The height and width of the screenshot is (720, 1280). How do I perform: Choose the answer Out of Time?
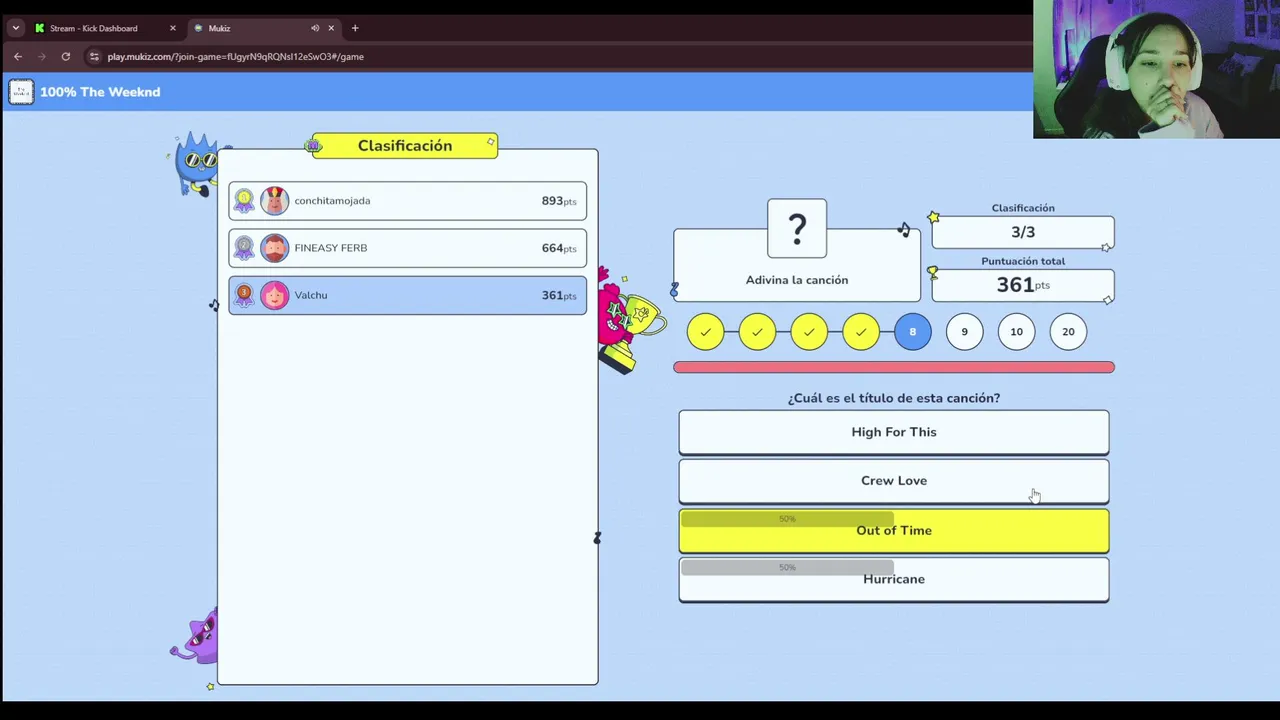(x=894, y=530)
